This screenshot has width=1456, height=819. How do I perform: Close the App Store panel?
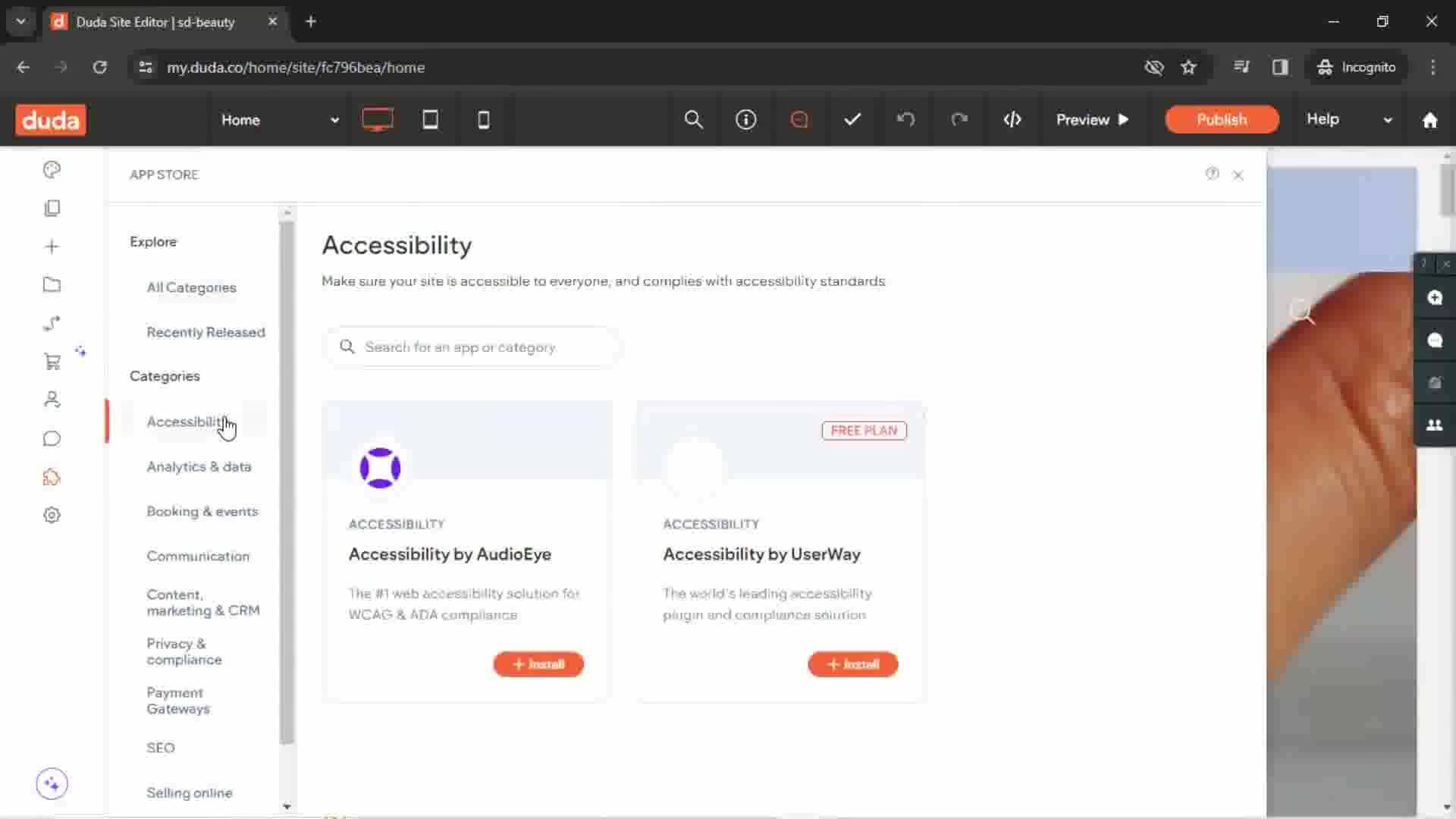pos(1238,175)
